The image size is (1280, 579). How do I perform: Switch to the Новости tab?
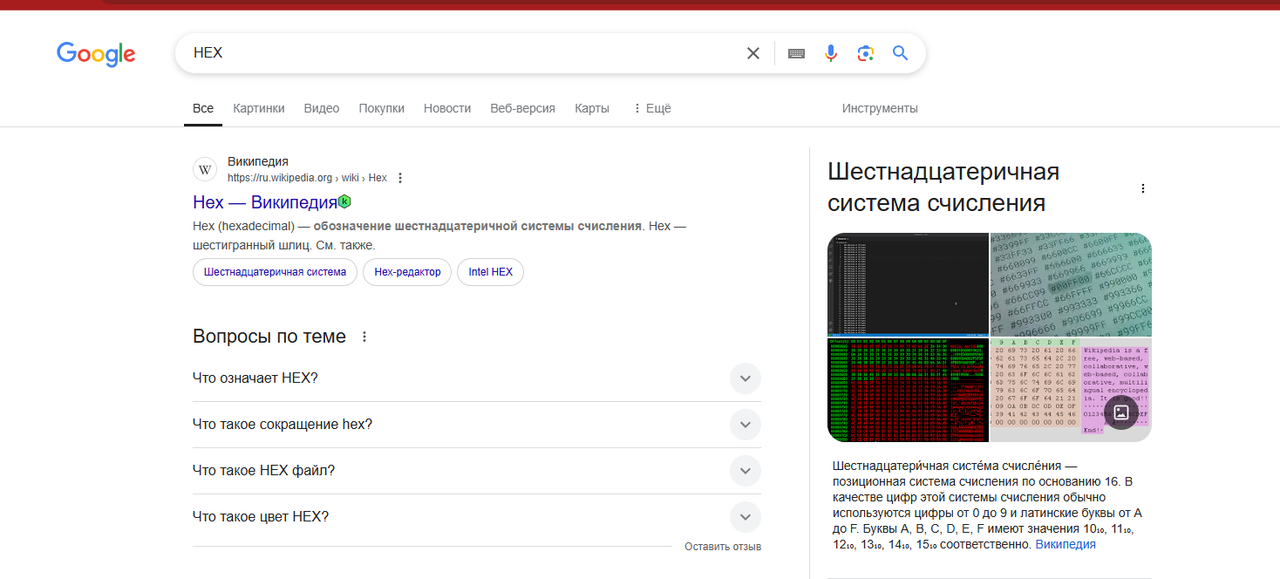447,108
